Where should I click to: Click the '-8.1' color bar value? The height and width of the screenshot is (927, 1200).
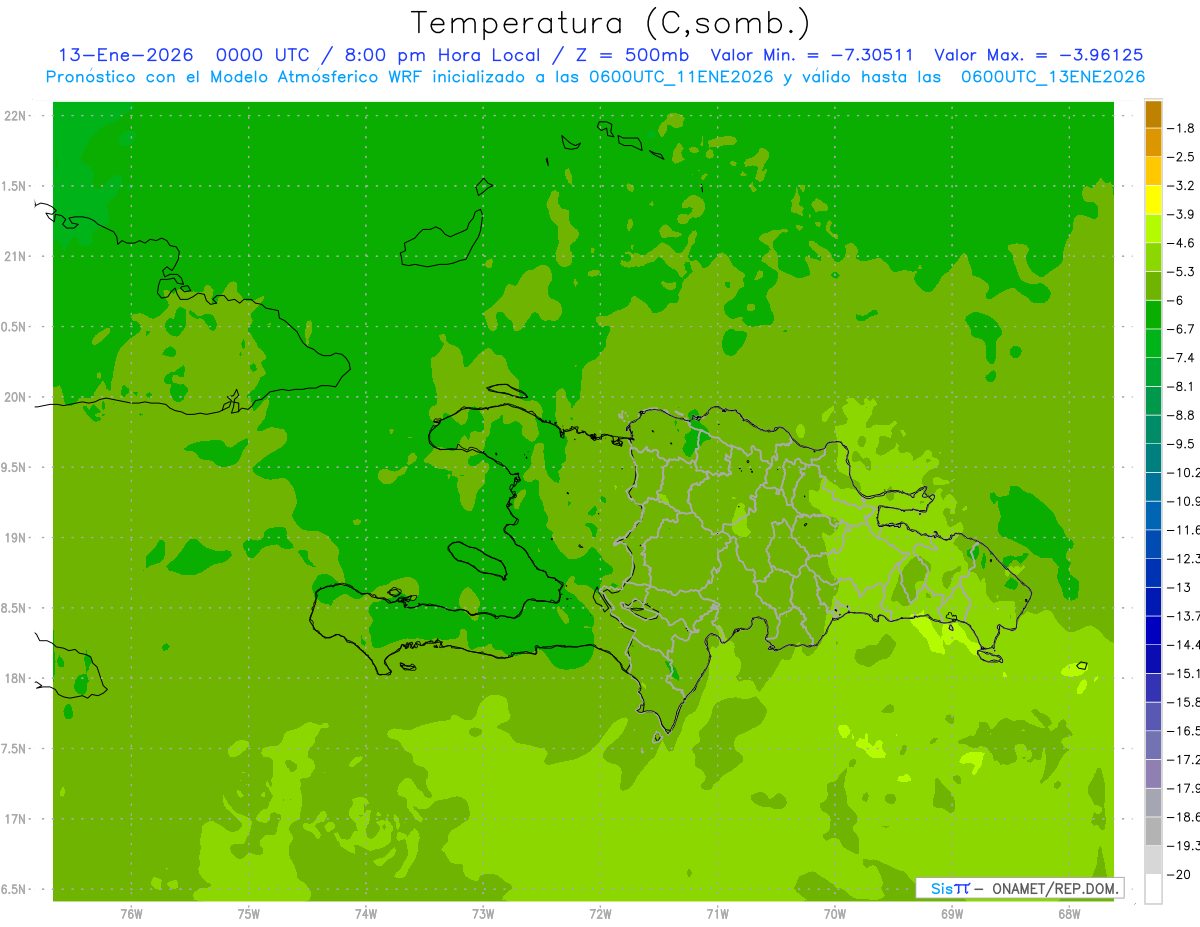(1183, 386)
